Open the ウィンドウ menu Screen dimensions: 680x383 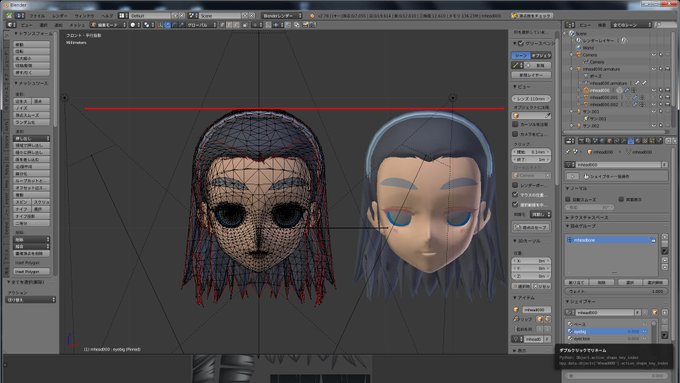[84, 16]
